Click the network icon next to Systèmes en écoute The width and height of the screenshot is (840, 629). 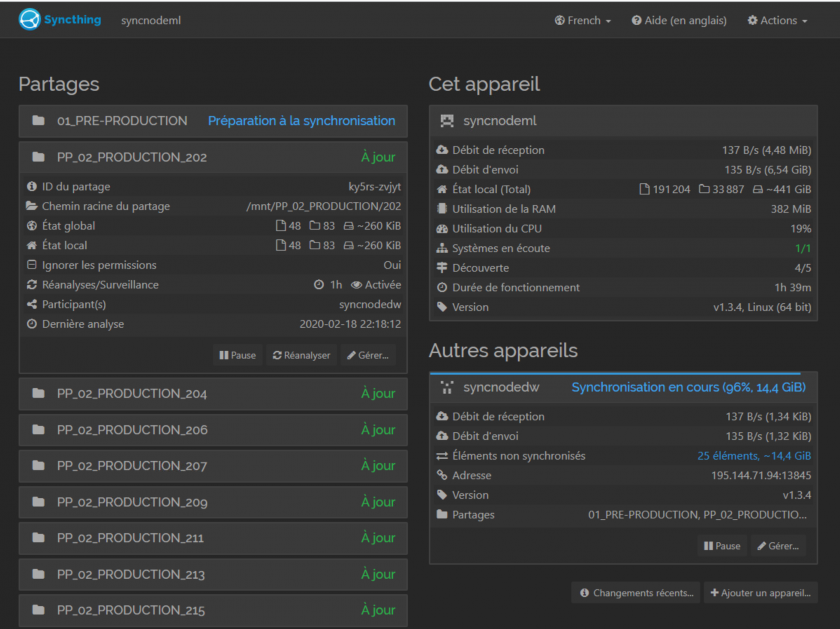[442, 248]
